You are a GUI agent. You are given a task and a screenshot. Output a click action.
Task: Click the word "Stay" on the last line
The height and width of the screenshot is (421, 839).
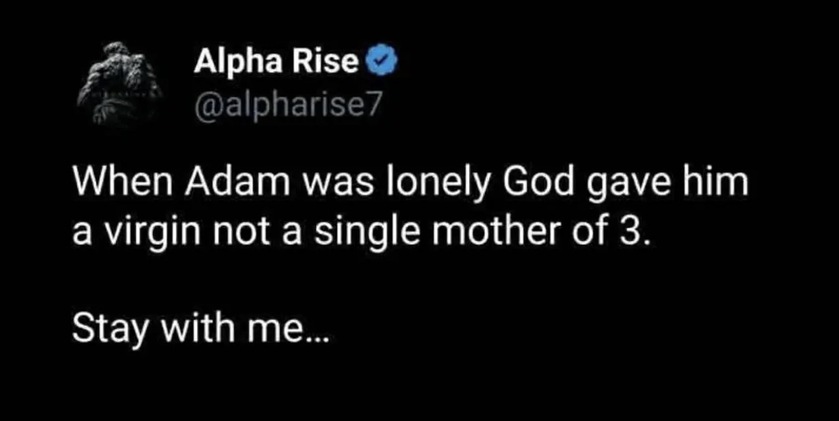pos(107,330)
